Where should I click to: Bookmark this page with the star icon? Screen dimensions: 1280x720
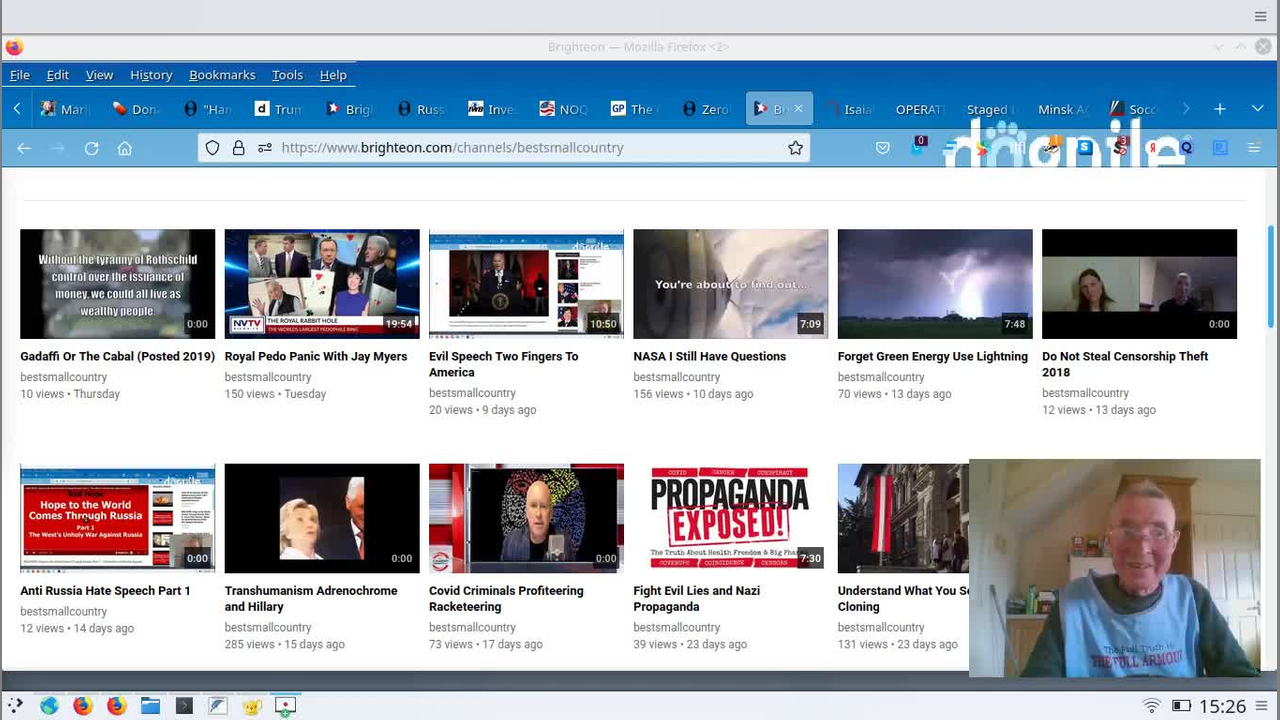[795, 148]
